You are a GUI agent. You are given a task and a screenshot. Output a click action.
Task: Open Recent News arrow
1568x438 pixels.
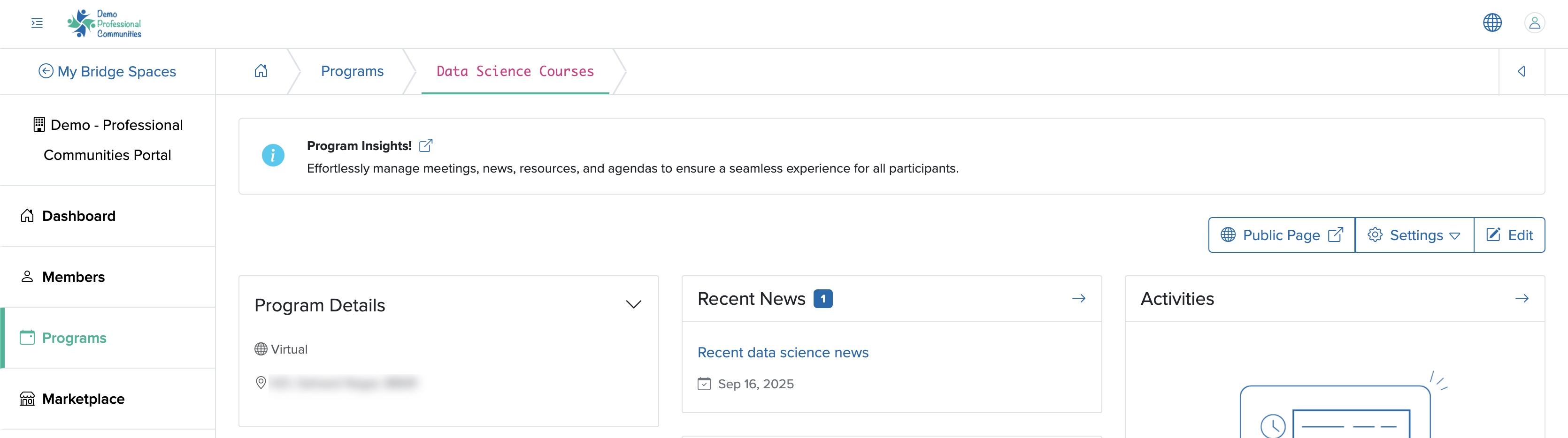click(x=1079, y=298)
